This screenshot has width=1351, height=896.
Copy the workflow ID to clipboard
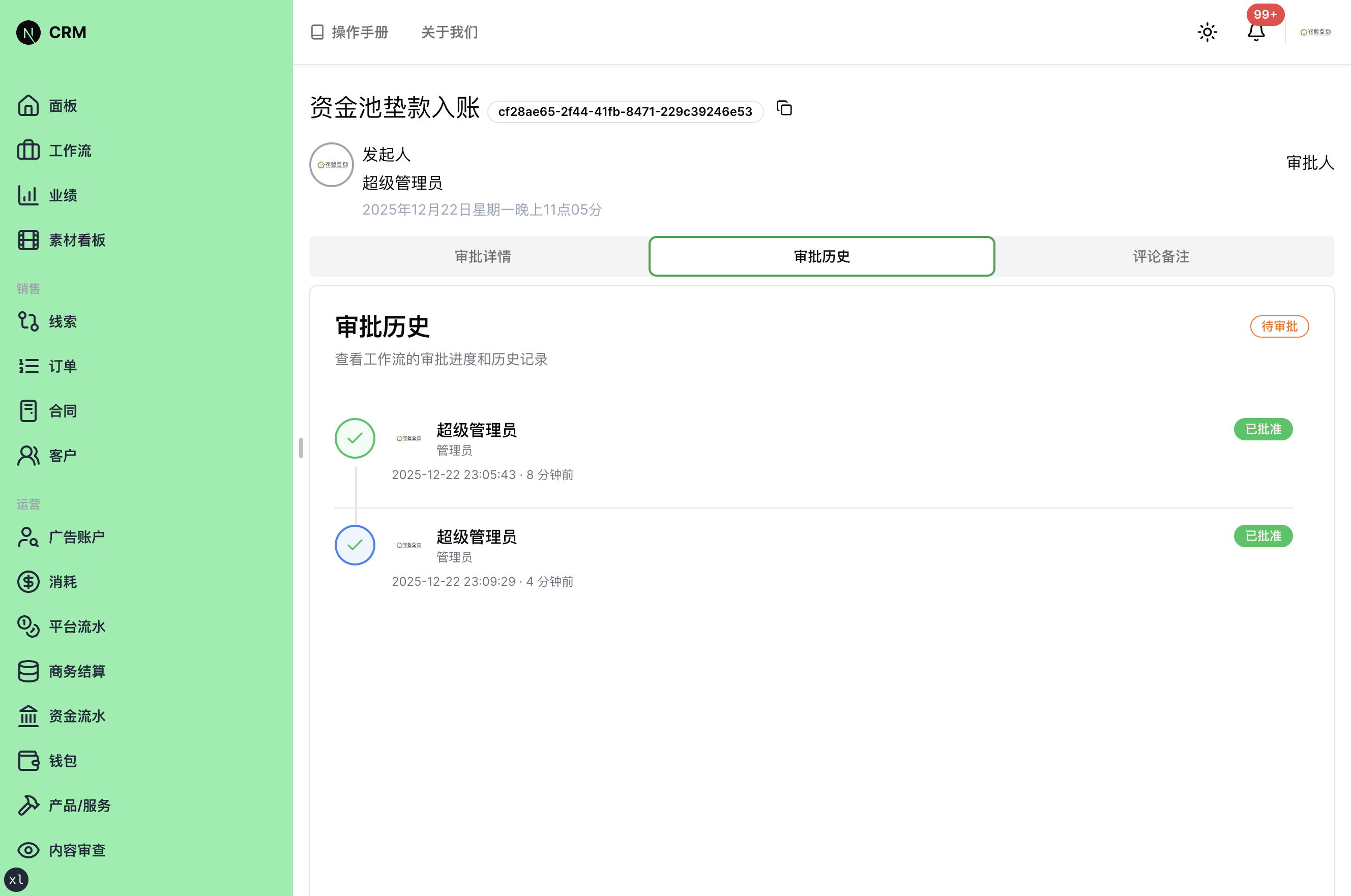click(x=784, y=108)
